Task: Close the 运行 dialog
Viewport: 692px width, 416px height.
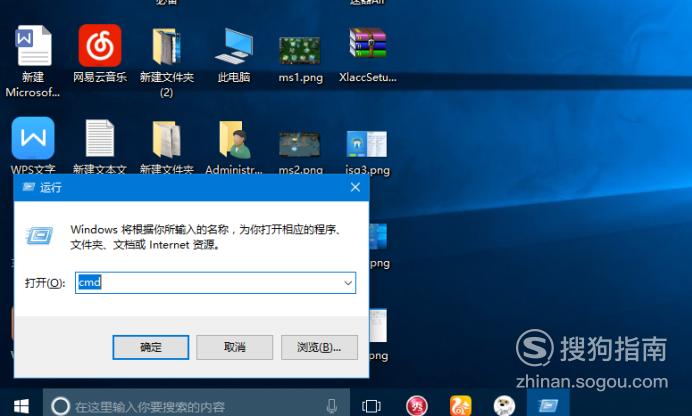Action: (x=355, y=187)
